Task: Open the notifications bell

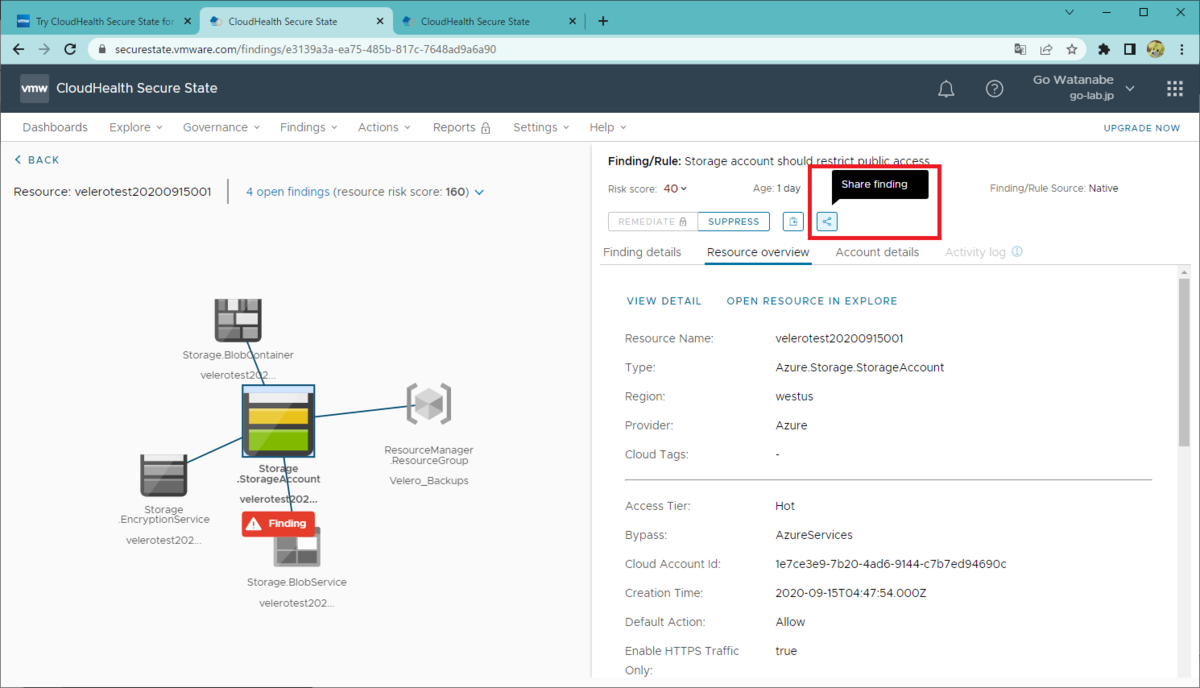Action: [x=946, y=88]
